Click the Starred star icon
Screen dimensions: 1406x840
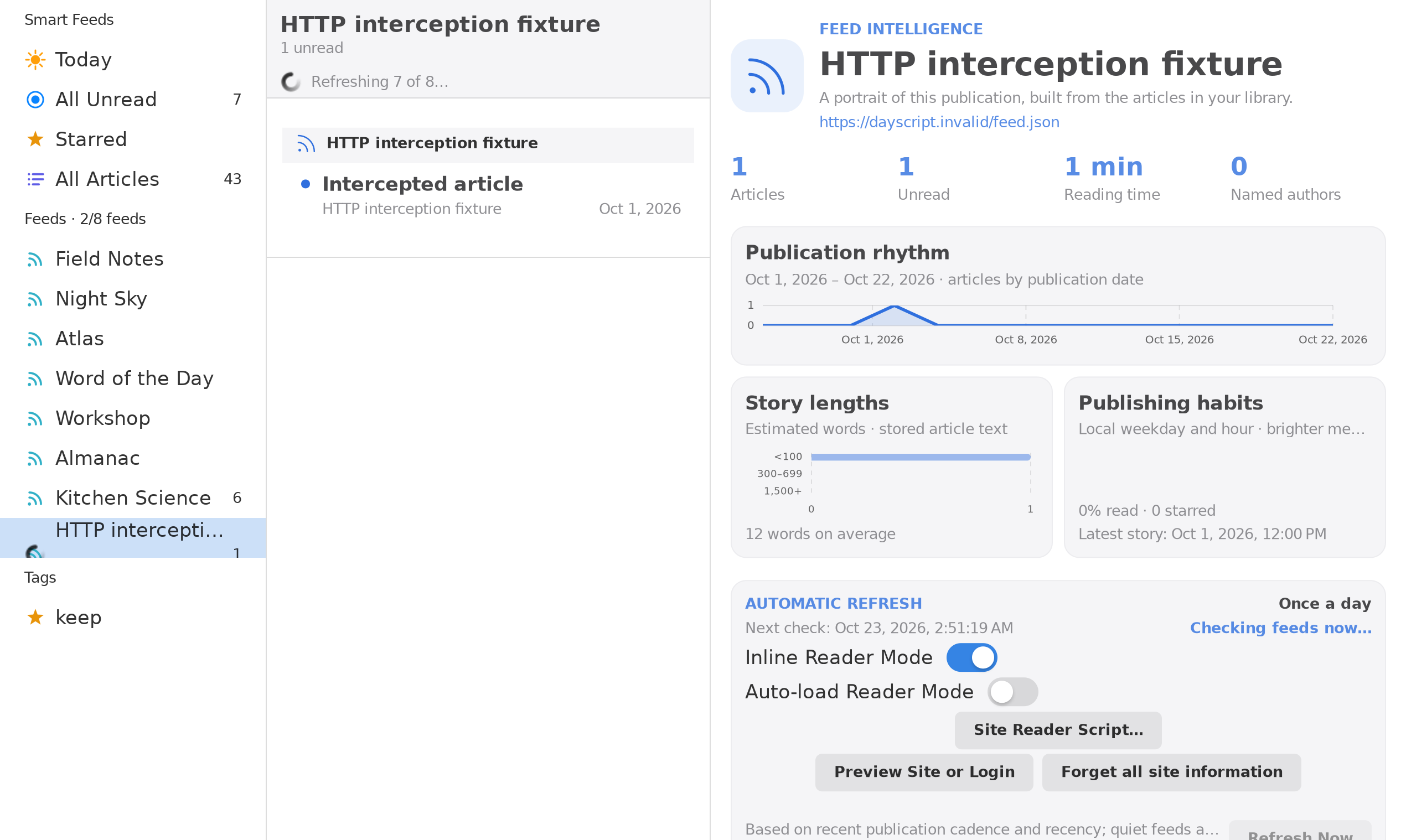click(x=35, y=139)
